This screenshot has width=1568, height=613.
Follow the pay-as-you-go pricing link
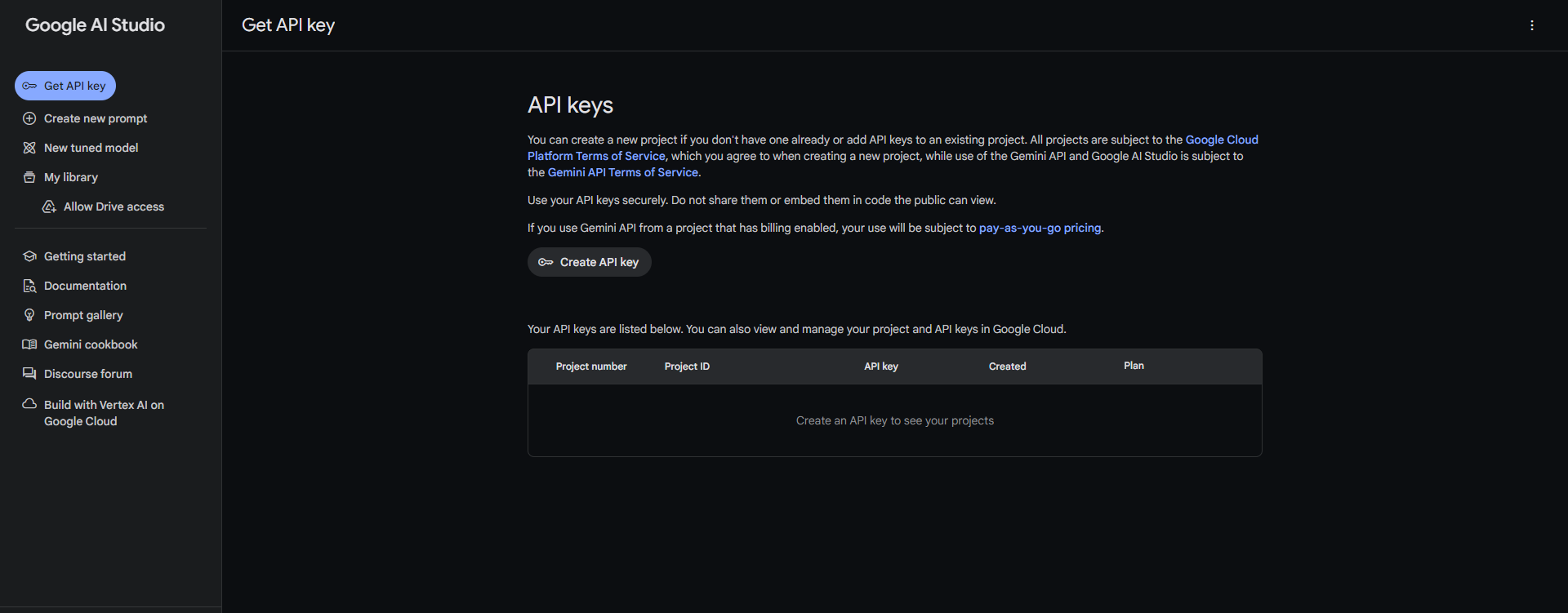click(1040, 228)
